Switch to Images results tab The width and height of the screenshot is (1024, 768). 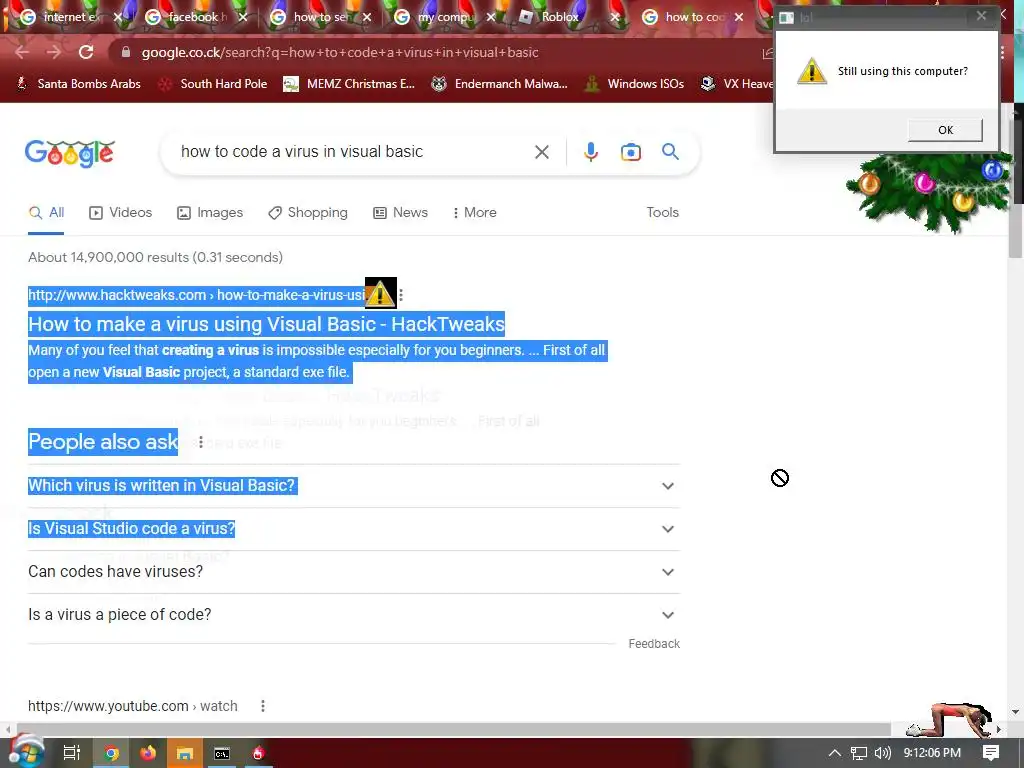pos(210,213)
